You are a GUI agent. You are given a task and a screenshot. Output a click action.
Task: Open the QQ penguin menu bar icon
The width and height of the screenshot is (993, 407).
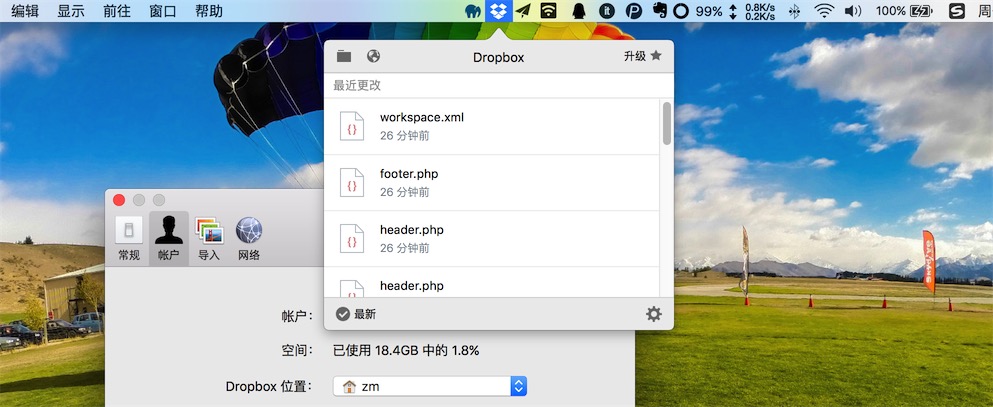click(579, 11)
